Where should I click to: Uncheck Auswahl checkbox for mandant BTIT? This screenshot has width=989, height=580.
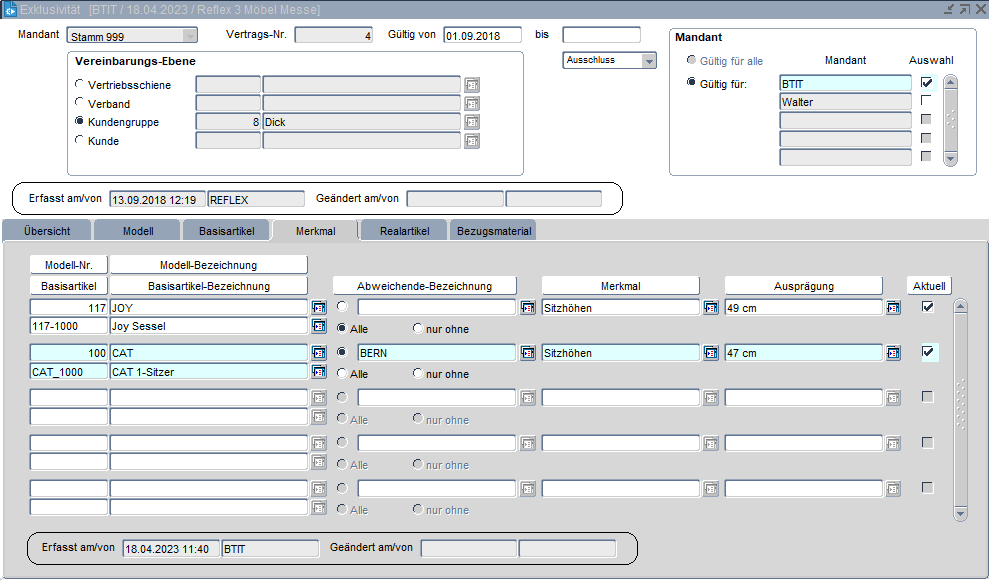pyautogui.click(x=927, y=83)
